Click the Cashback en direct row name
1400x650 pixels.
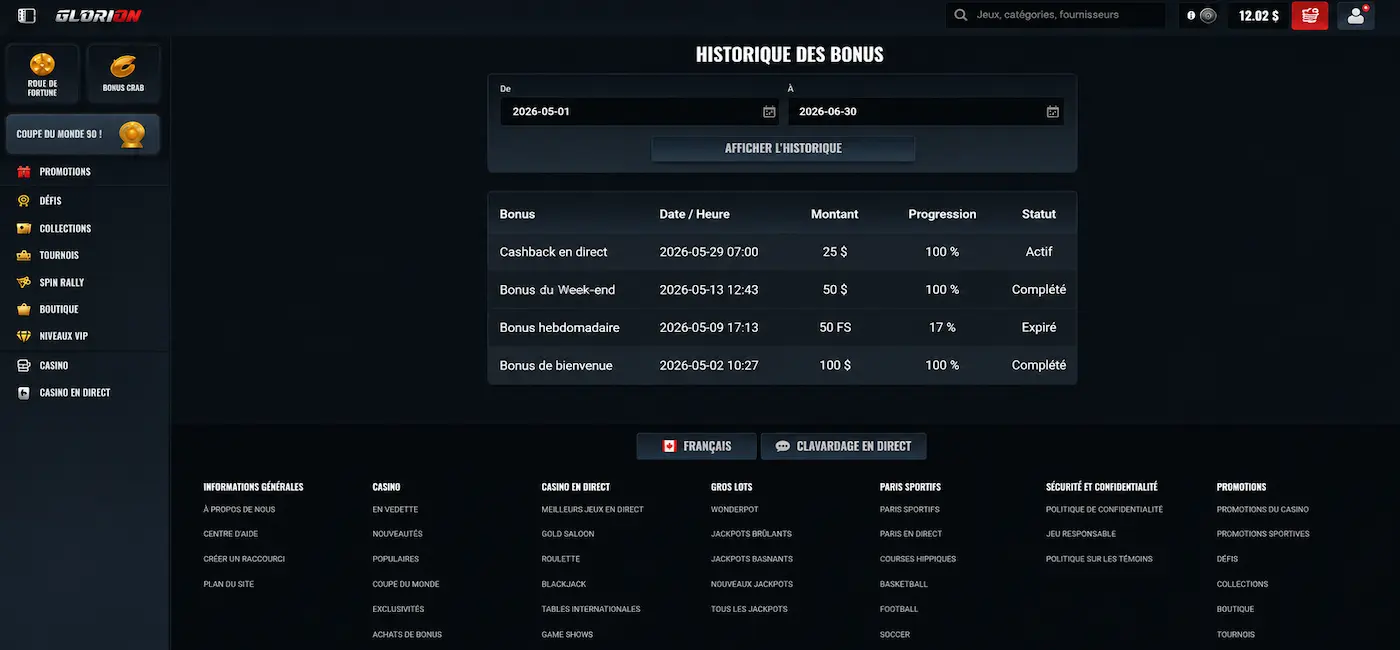pos(553,252)
